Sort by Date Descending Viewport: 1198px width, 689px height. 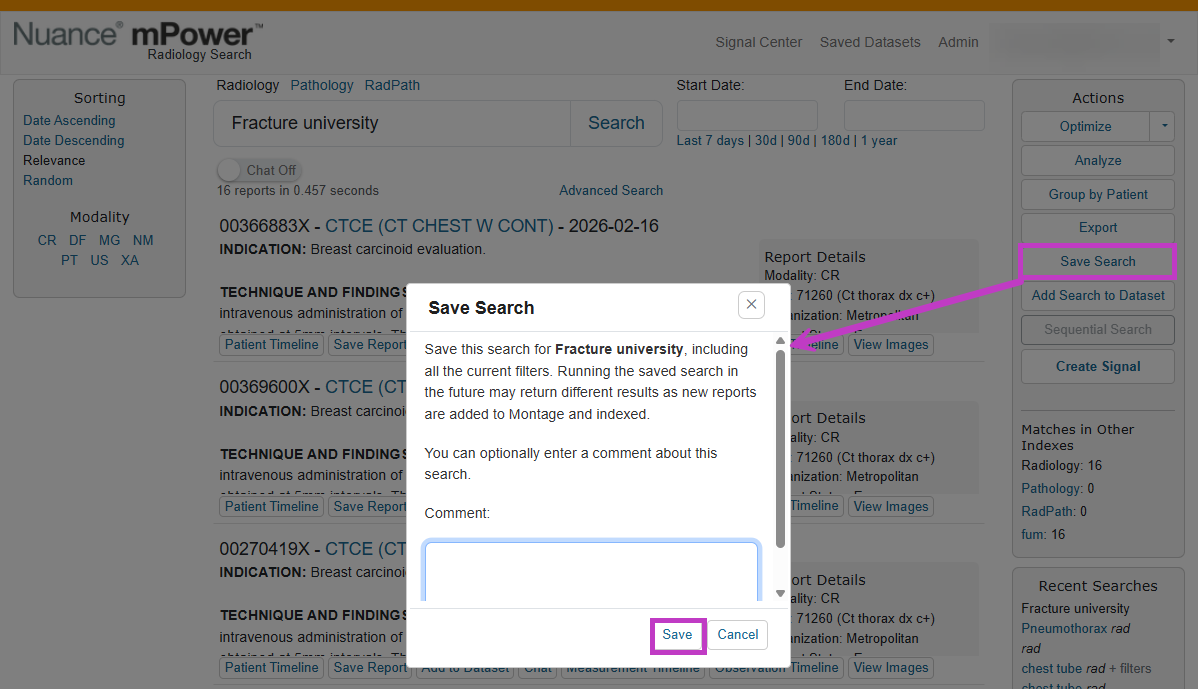tap(73, 141)
